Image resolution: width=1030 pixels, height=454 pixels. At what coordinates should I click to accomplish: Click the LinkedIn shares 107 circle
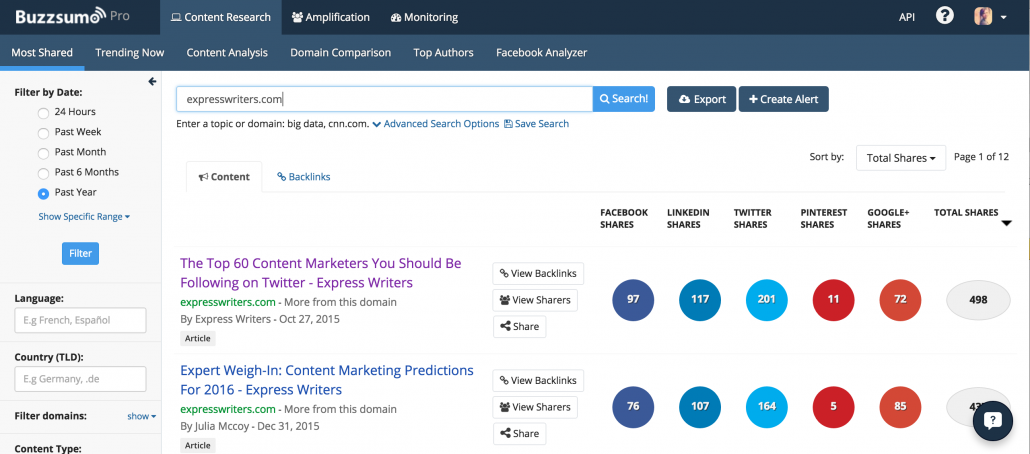point(700,407)
